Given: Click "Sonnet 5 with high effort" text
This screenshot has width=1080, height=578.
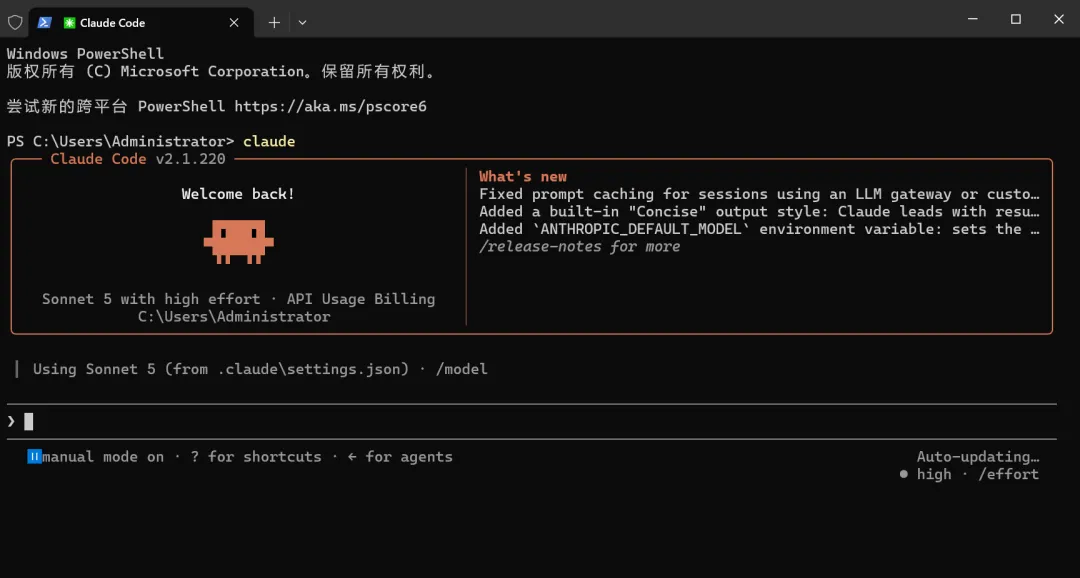Looking at the screenshot, I should pyautogui.click(x=151, y=299).
